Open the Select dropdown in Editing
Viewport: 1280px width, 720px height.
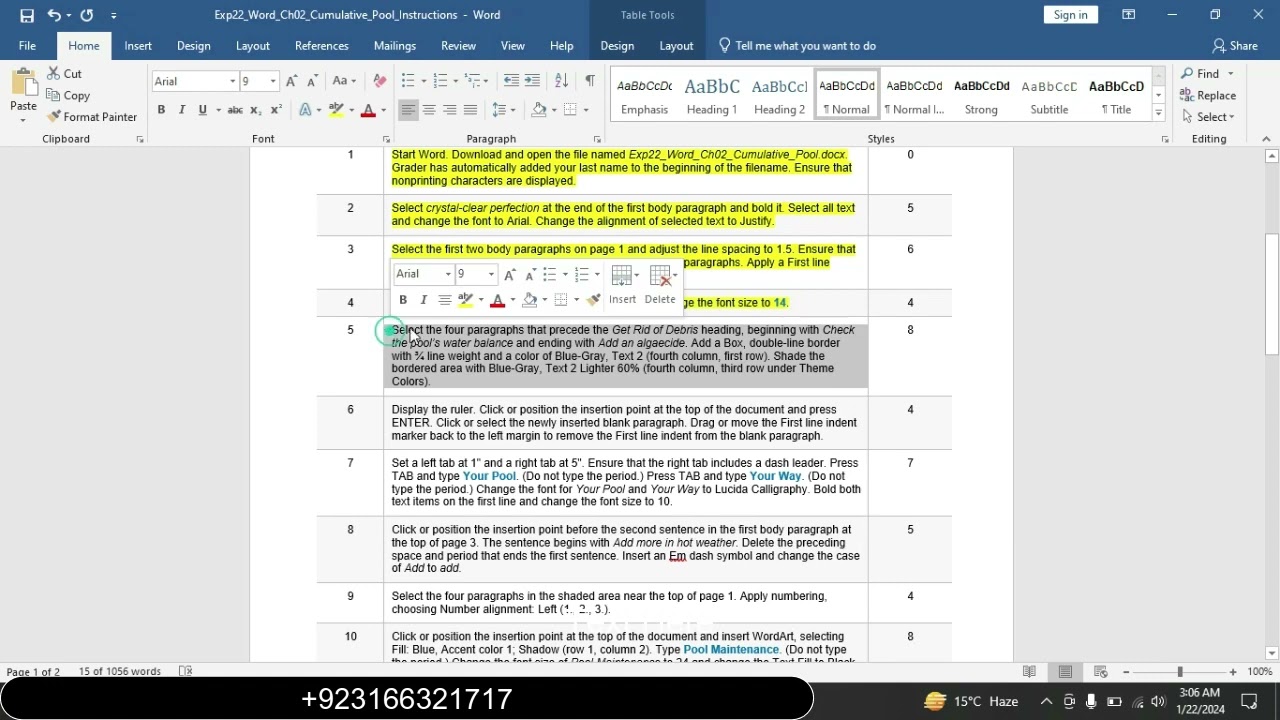tap(1216, 117)
